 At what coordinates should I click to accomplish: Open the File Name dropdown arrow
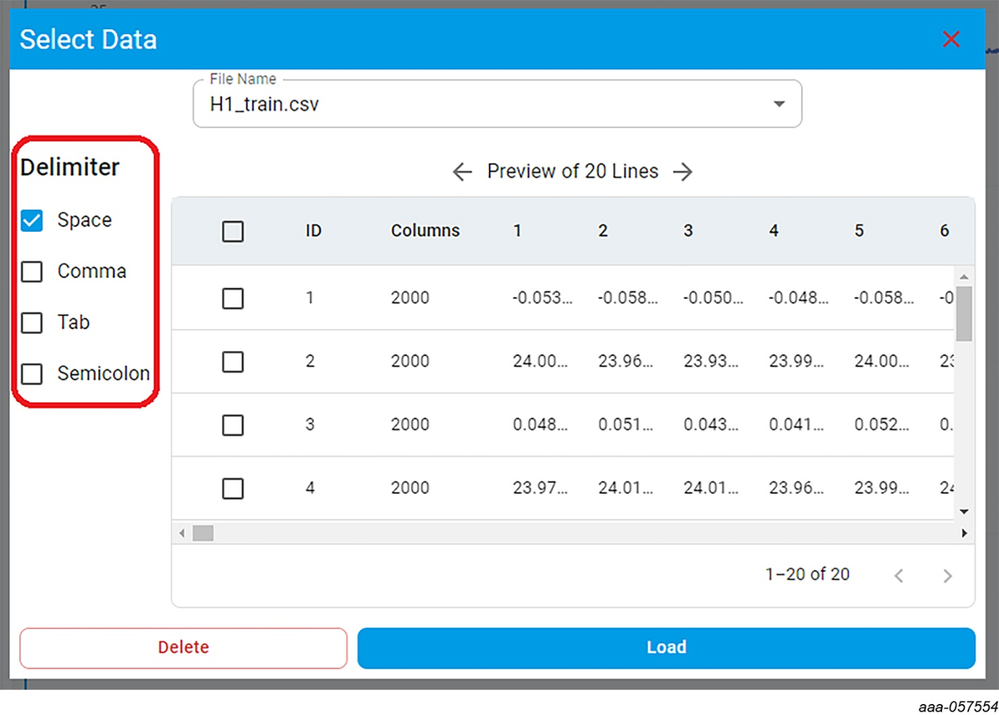point(779,104)
